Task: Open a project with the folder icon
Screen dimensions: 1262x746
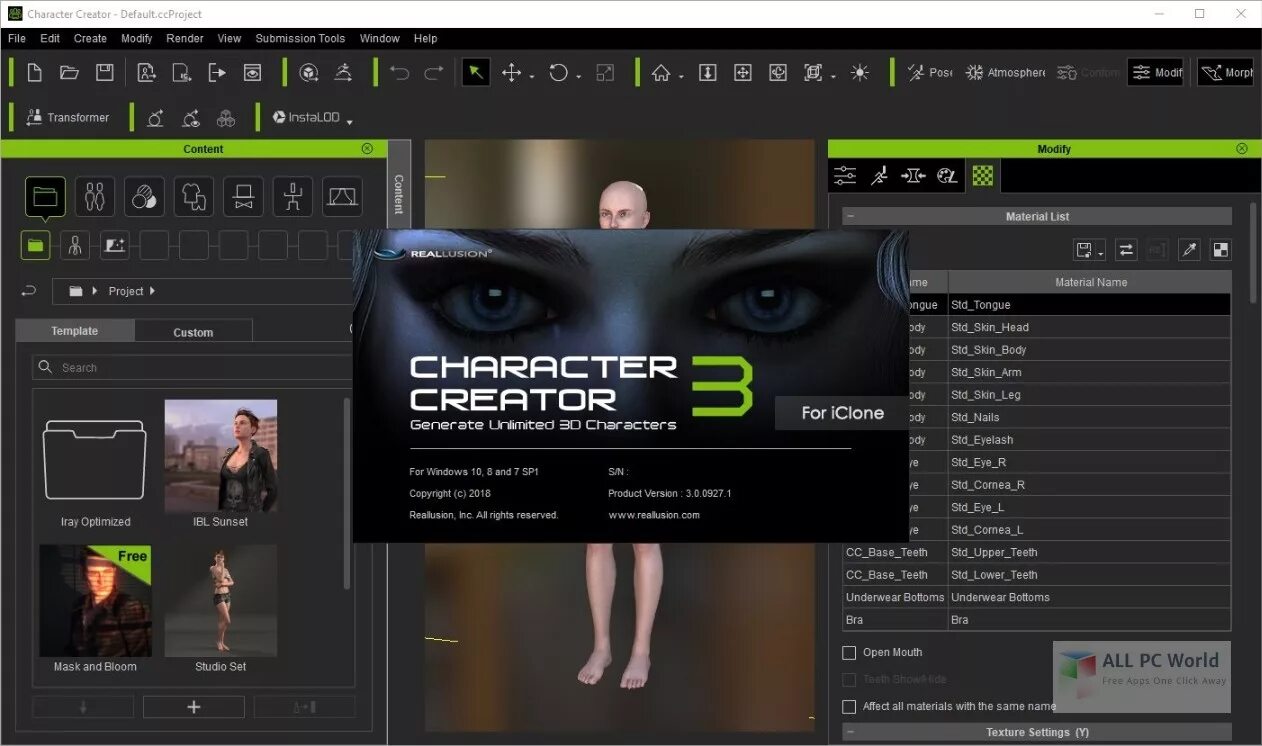Action: [x=69, y=72]
